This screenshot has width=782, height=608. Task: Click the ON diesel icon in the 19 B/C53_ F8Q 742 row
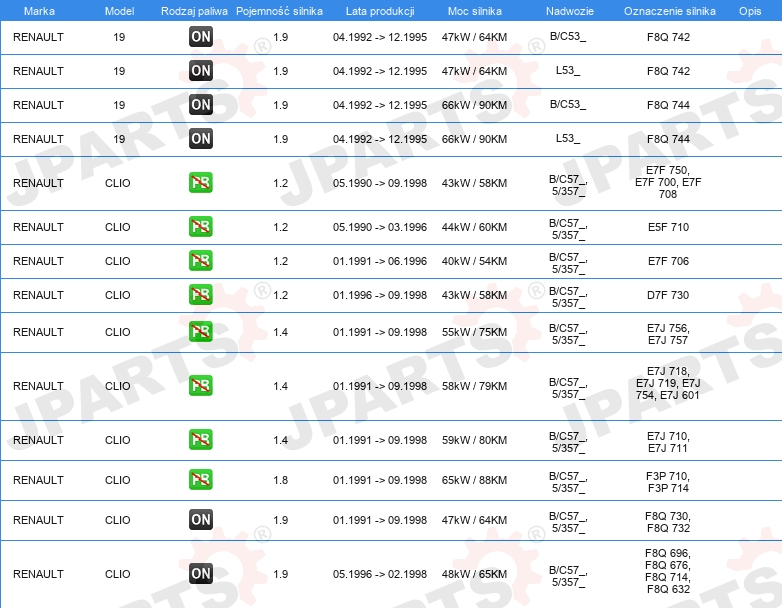pos(201,36)
